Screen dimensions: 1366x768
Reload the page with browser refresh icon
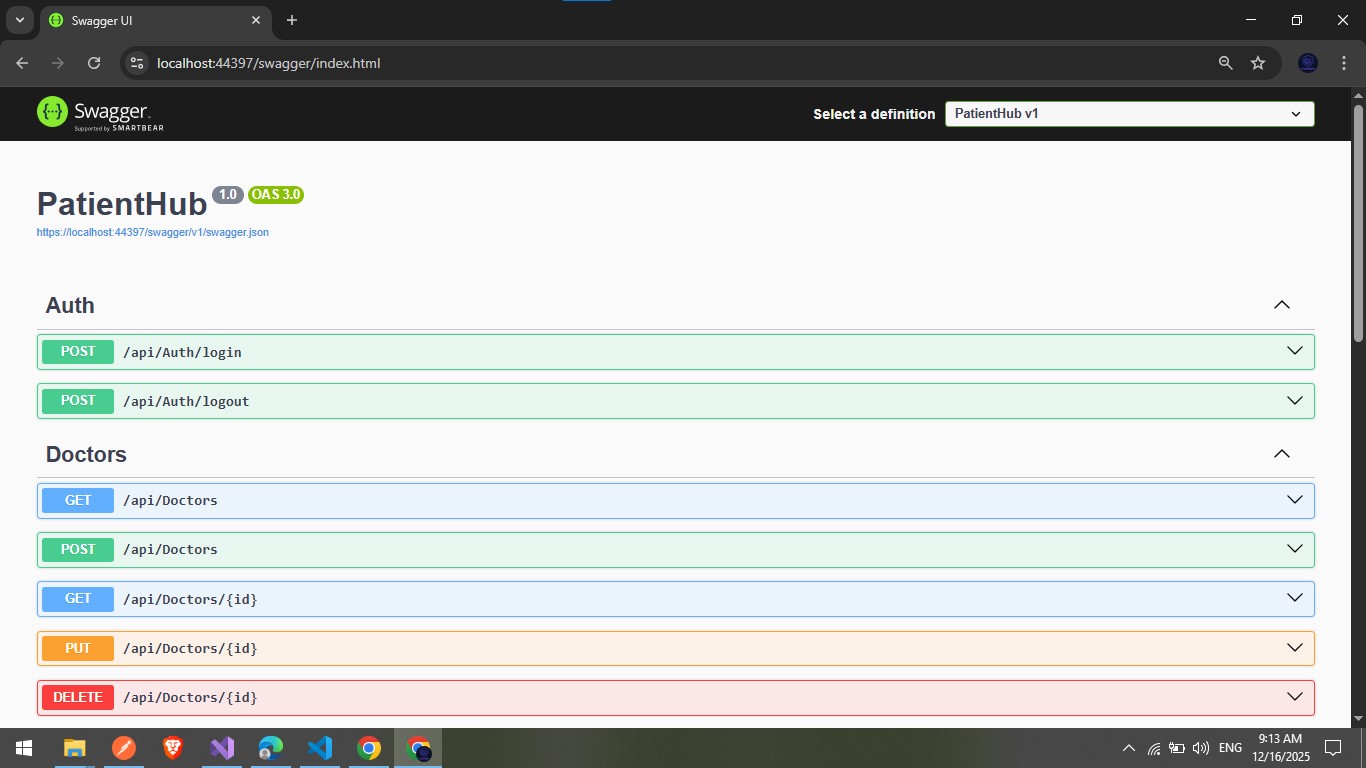pyautogui.click(x=94, y=63)
